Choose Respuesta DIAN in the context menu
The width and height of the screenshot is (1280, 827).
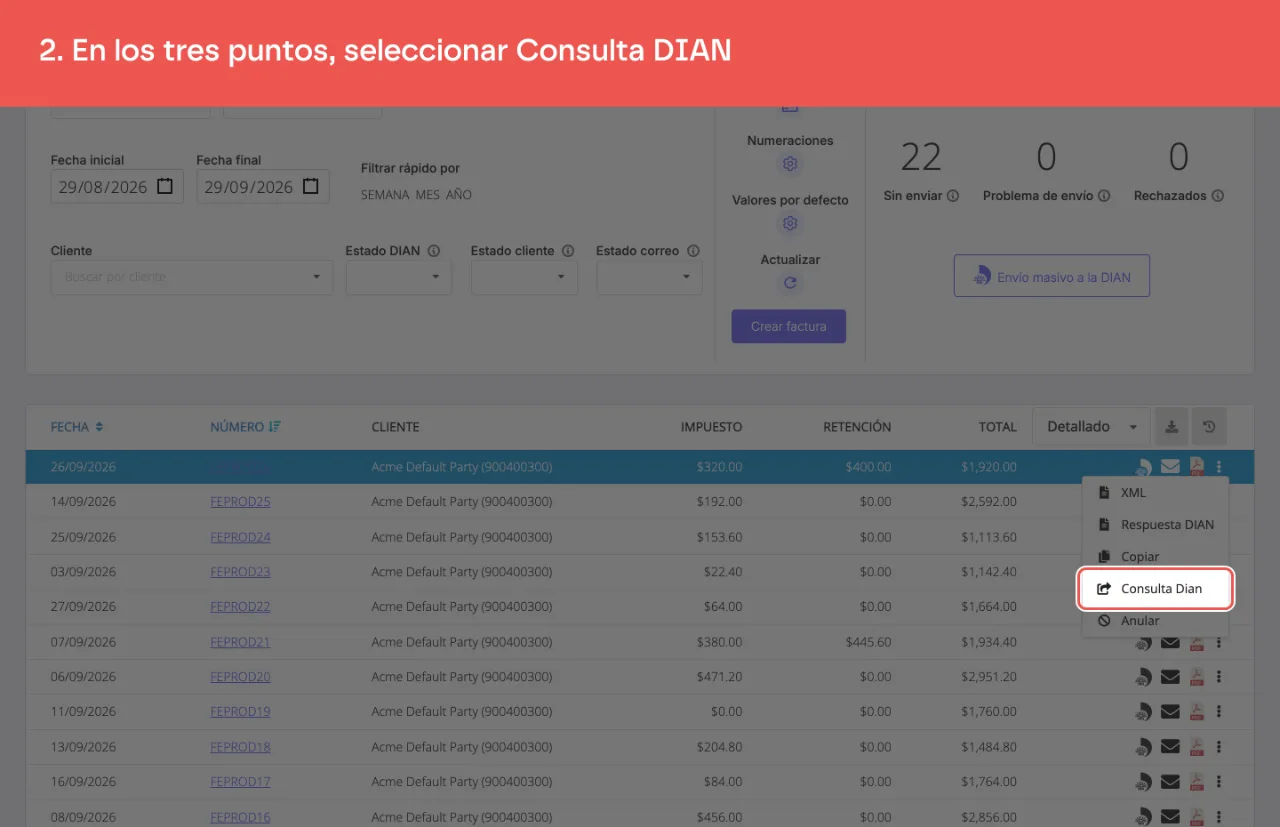pyautogui.click(x=1155, y=525)
